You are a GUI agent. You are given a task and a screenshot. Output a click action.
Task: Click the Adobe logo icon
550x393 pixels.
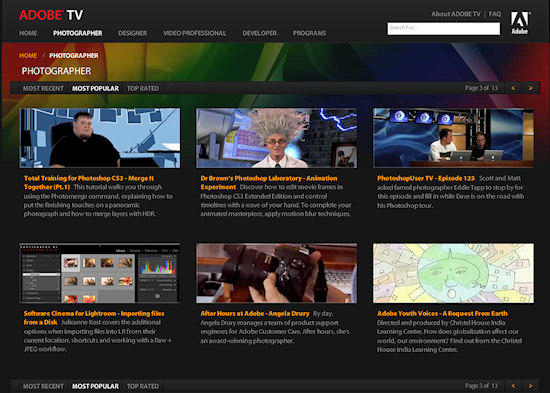[x=520, y=23]
